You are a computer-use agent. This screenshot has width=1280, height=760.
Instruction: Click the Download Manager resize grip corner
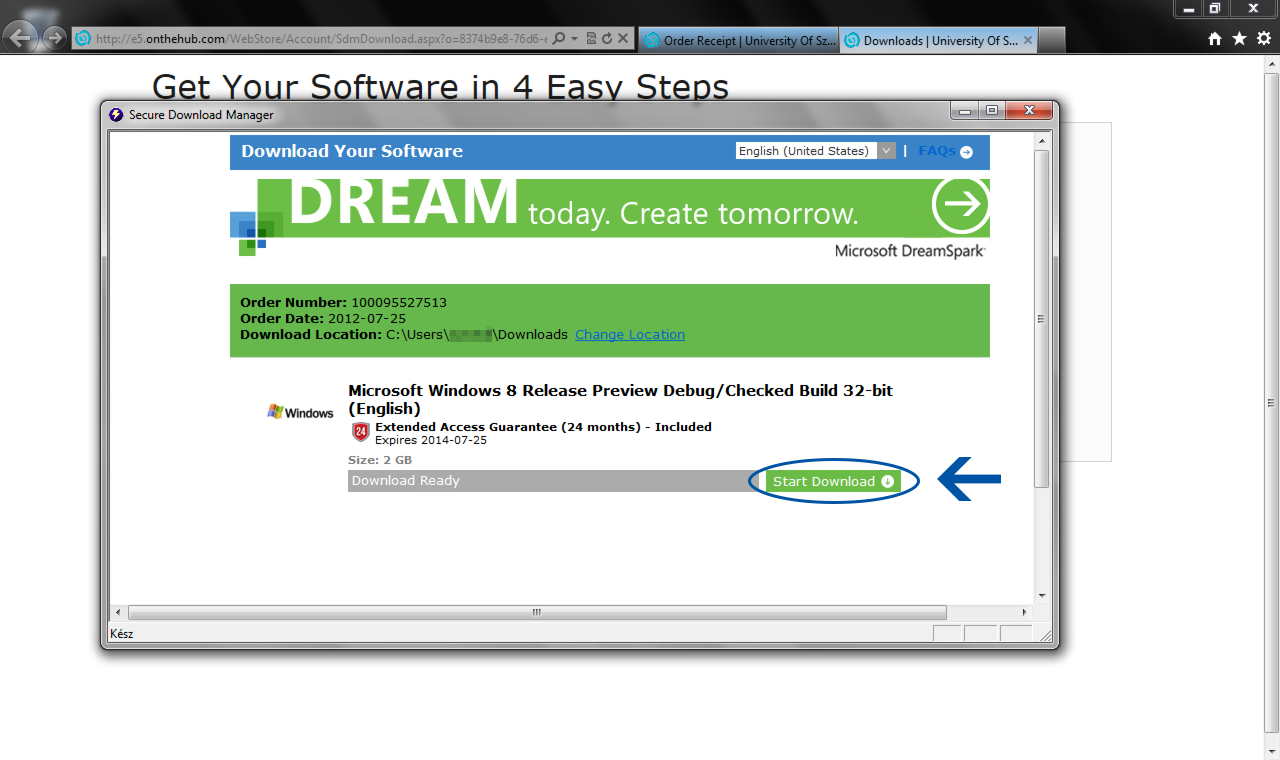[x=1045, y=636]
